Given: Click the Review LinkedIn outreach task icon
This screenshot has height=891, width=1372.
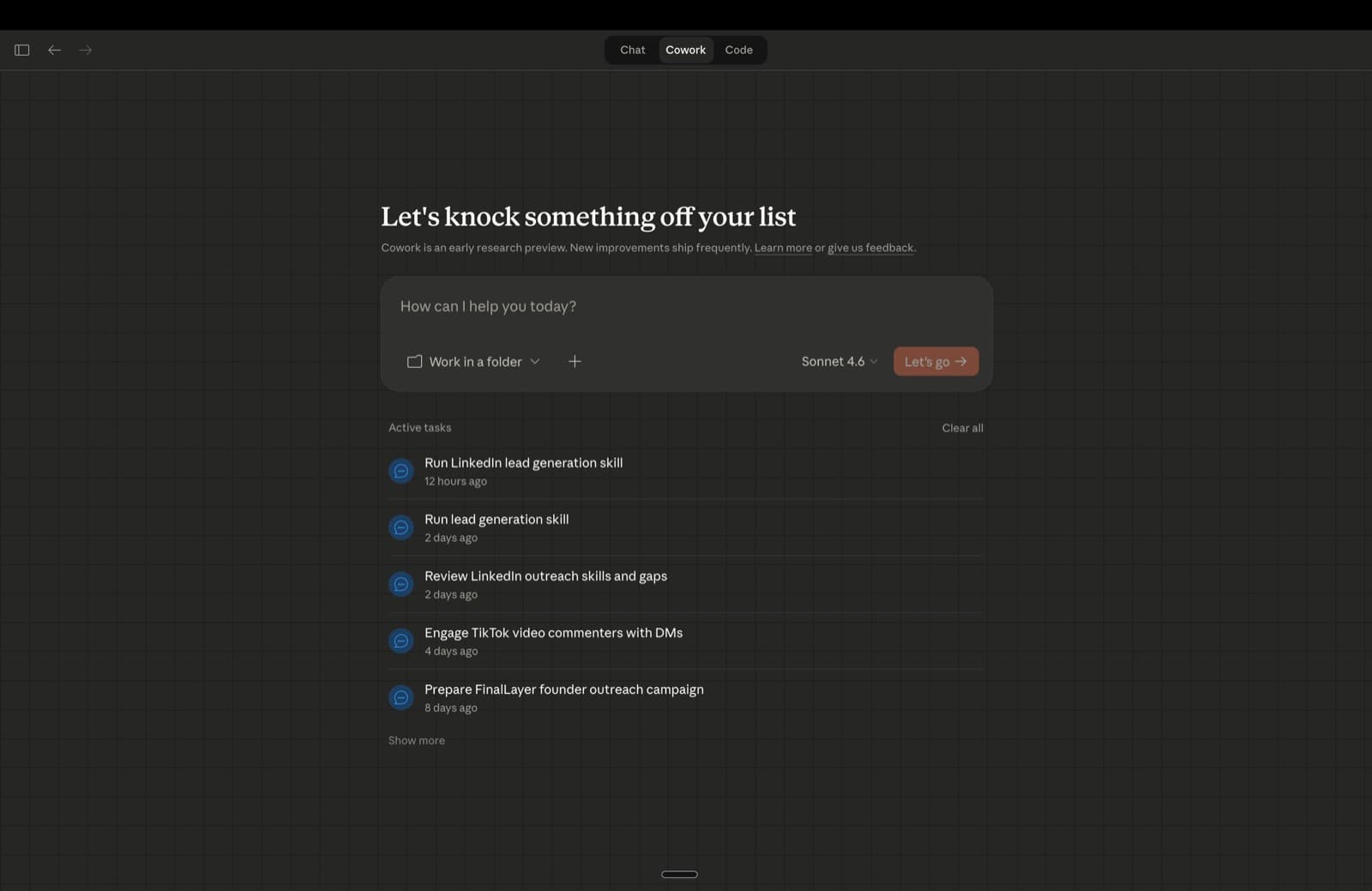Looking at the screenshot, I should [x=400, y=584].
